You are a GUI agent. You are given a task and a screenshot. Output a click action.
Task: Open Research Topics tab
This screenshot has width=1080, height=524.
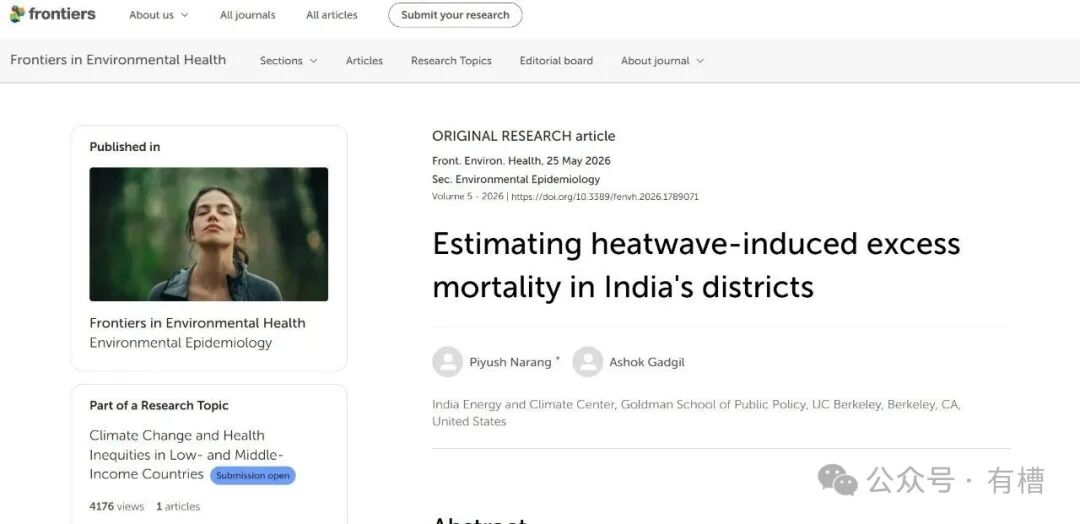tap(451, 61)
